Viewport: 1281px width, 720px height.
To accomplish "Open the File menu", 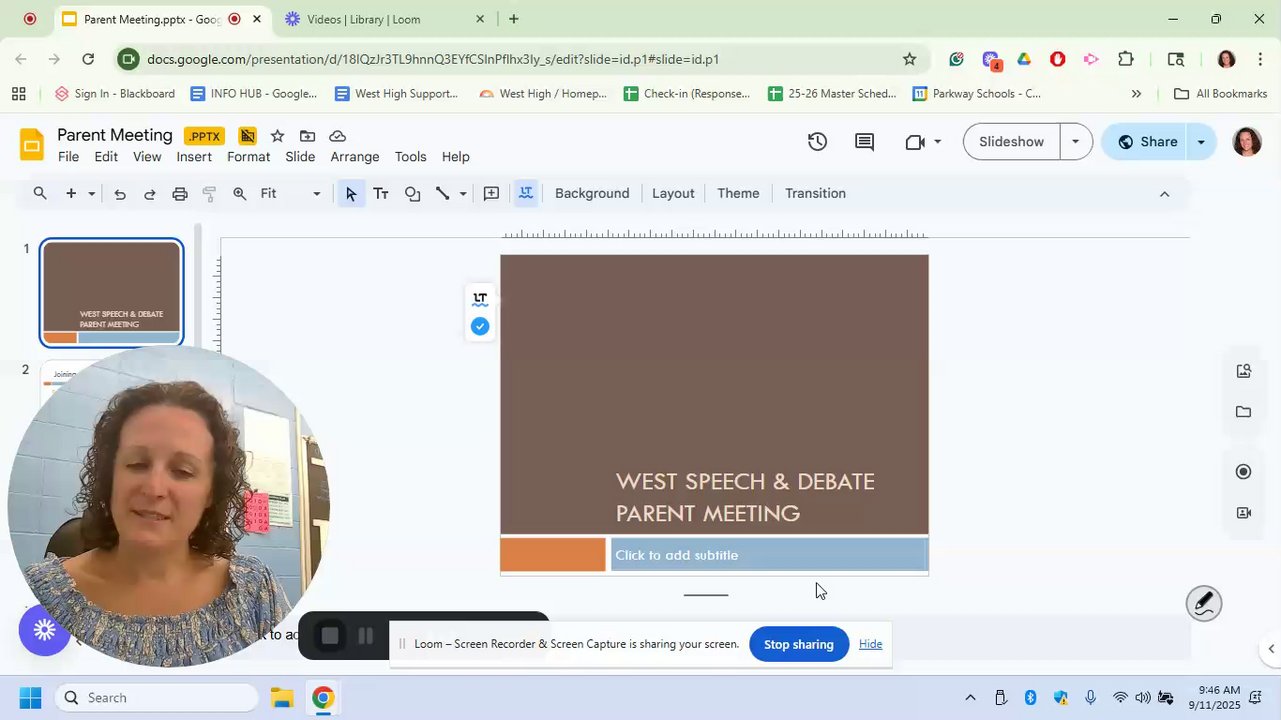I will point(68,157).
